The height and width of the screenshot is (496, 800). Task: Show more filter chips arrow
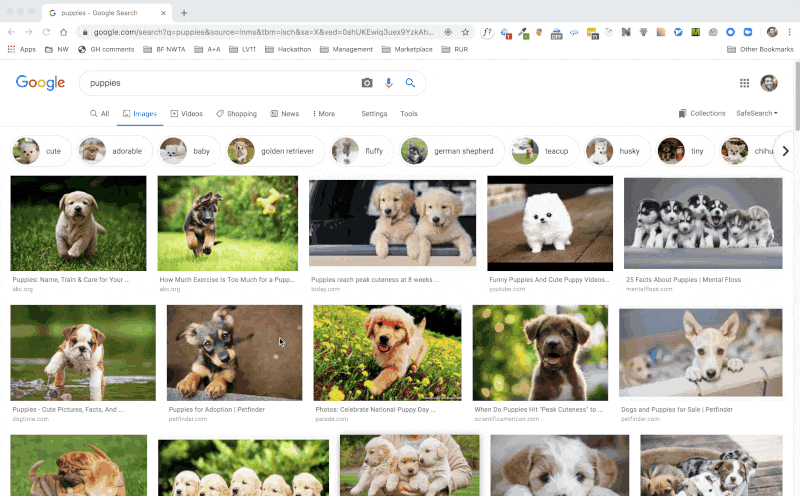(x=786, y=151)
